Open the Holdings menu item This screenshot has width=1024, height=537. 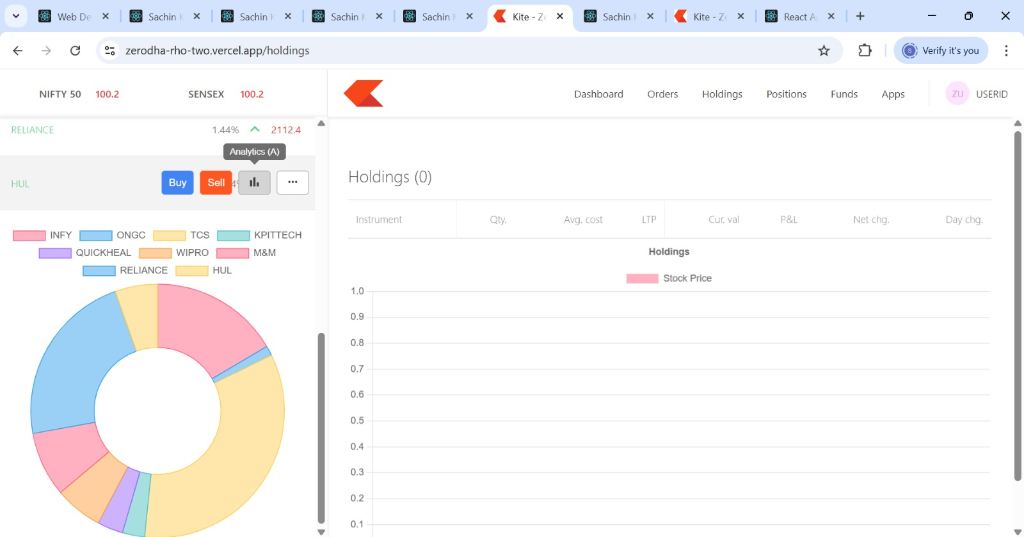pos(722,94)
